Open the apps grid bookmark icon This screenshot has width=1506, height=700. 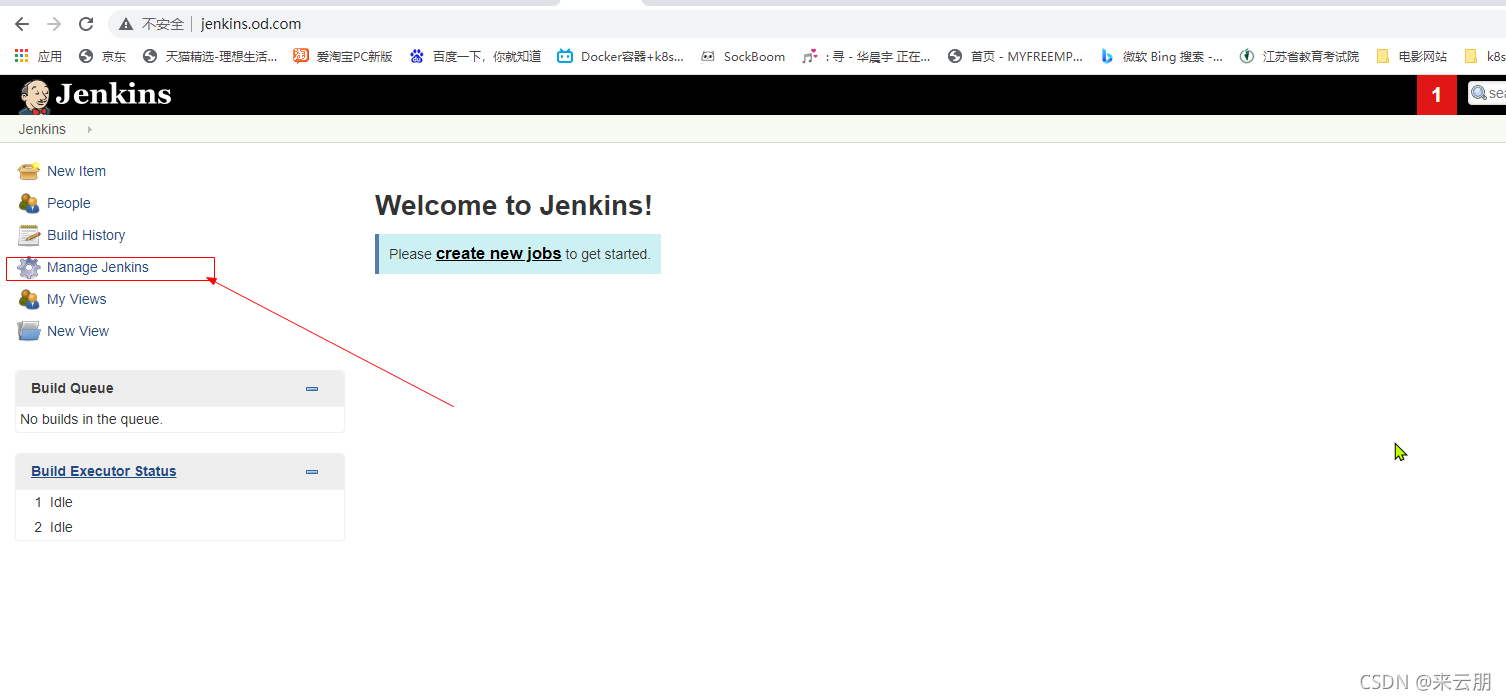coord(21,56)
